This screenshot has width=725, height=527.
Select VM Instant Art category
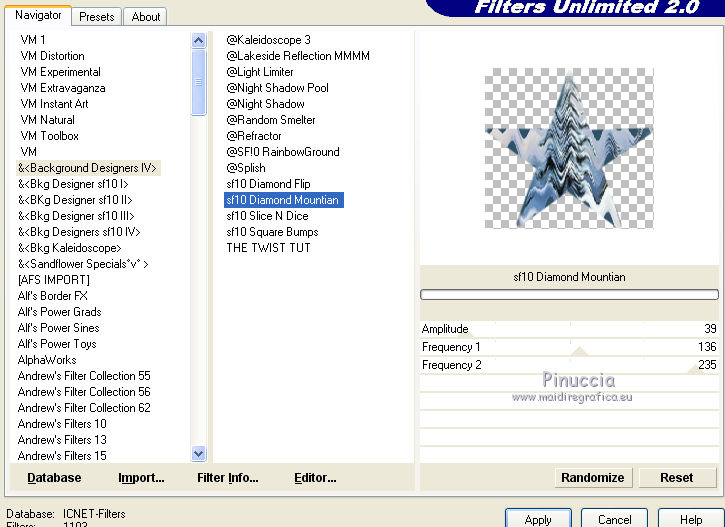(x=54, y=104)
